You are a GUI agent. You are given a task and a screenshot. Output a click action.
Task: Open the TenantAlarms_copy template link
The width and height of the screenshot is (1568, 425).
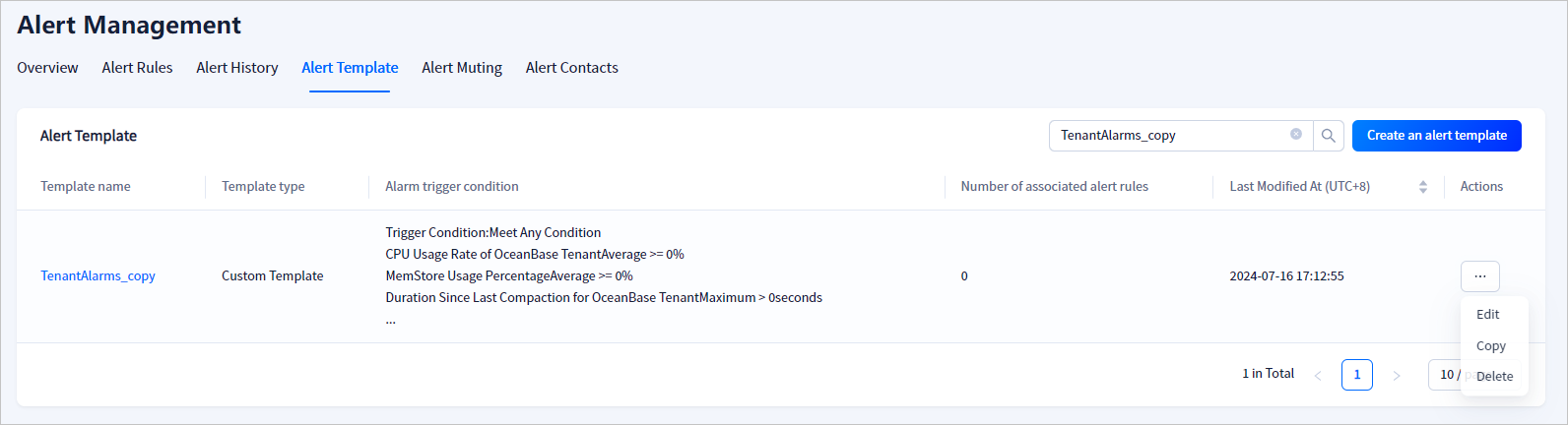tap(98, 276)
